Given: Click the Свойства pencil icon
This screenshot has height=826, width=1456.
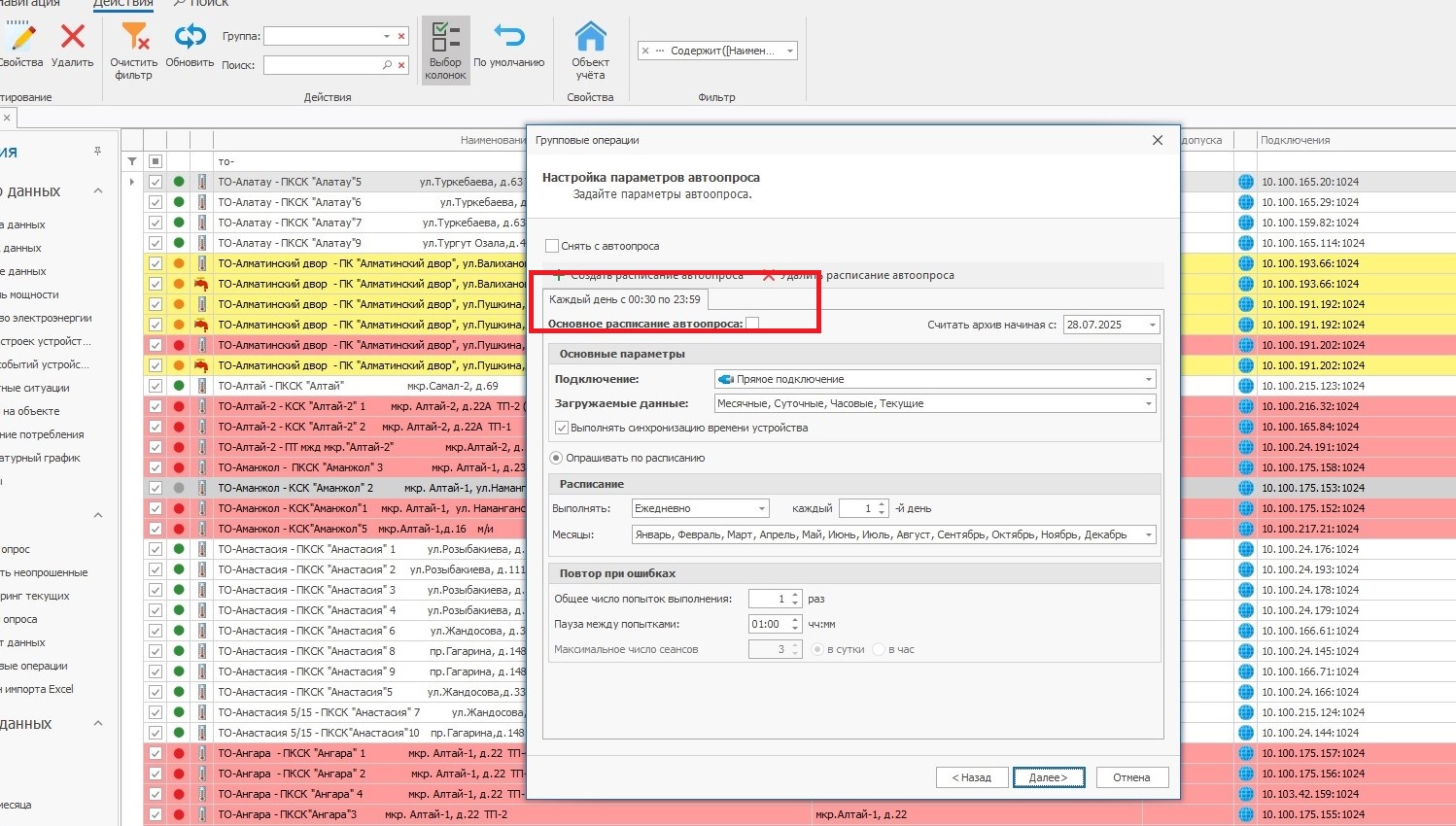Looking at the screenshot, I should [20, 38].
